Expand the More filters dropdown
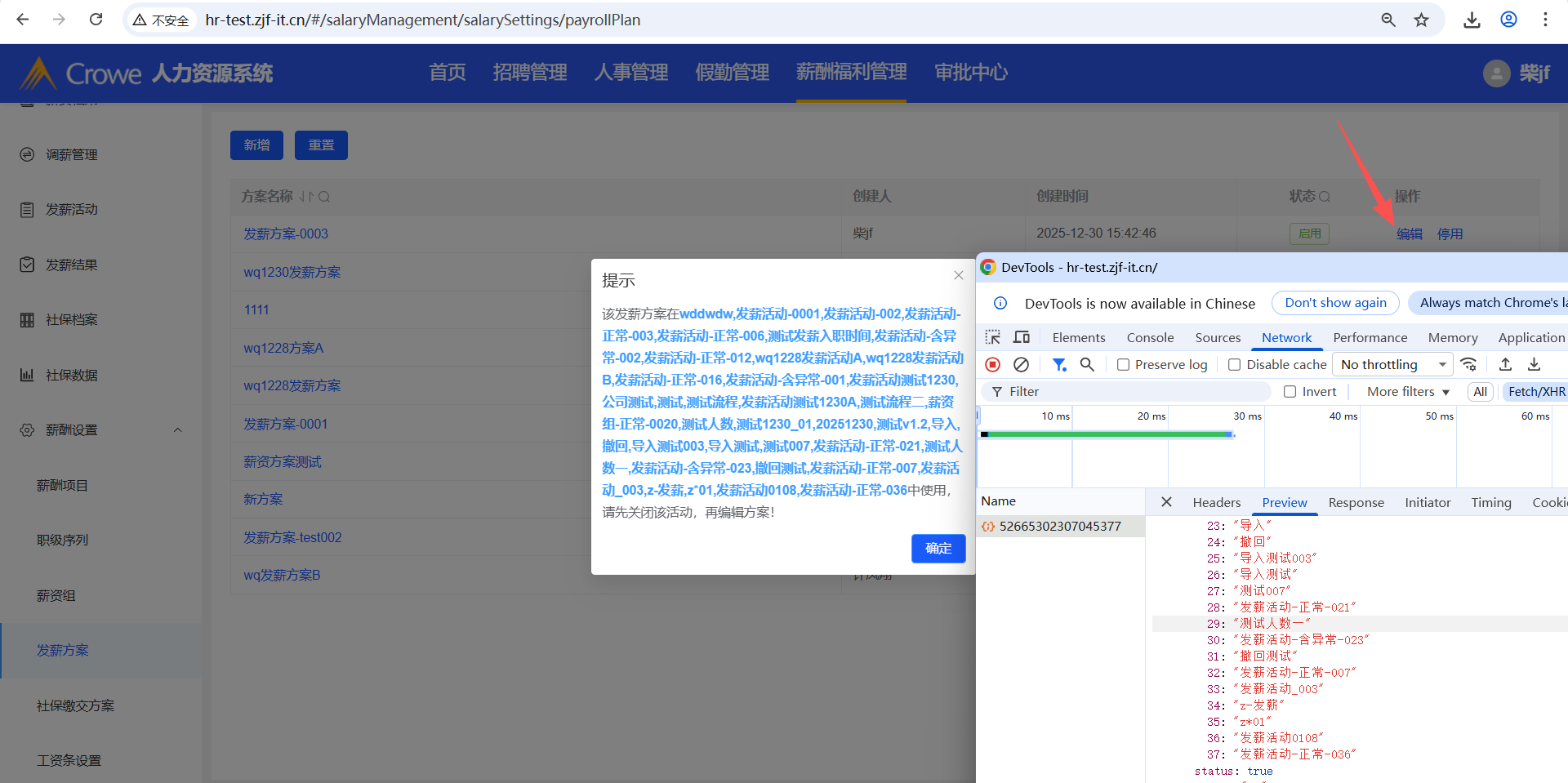Image resolution: width=1568 pixels, height=783 pixels. 1408,392
